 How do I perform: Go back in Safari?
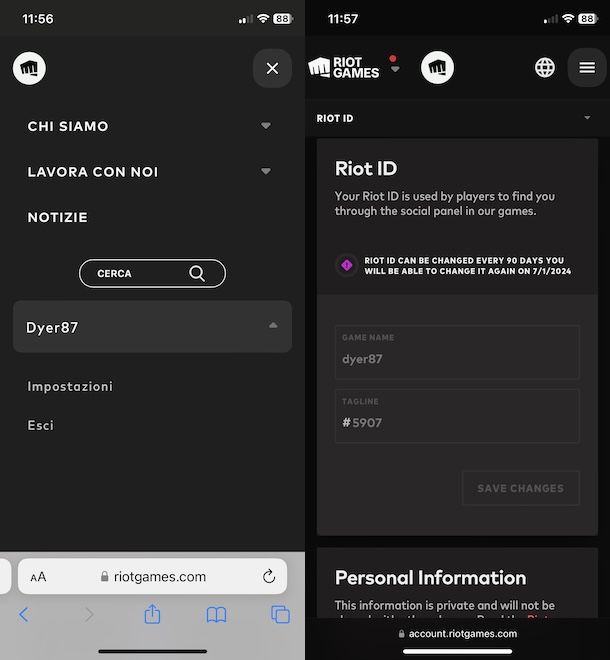[x=24, y=615]
